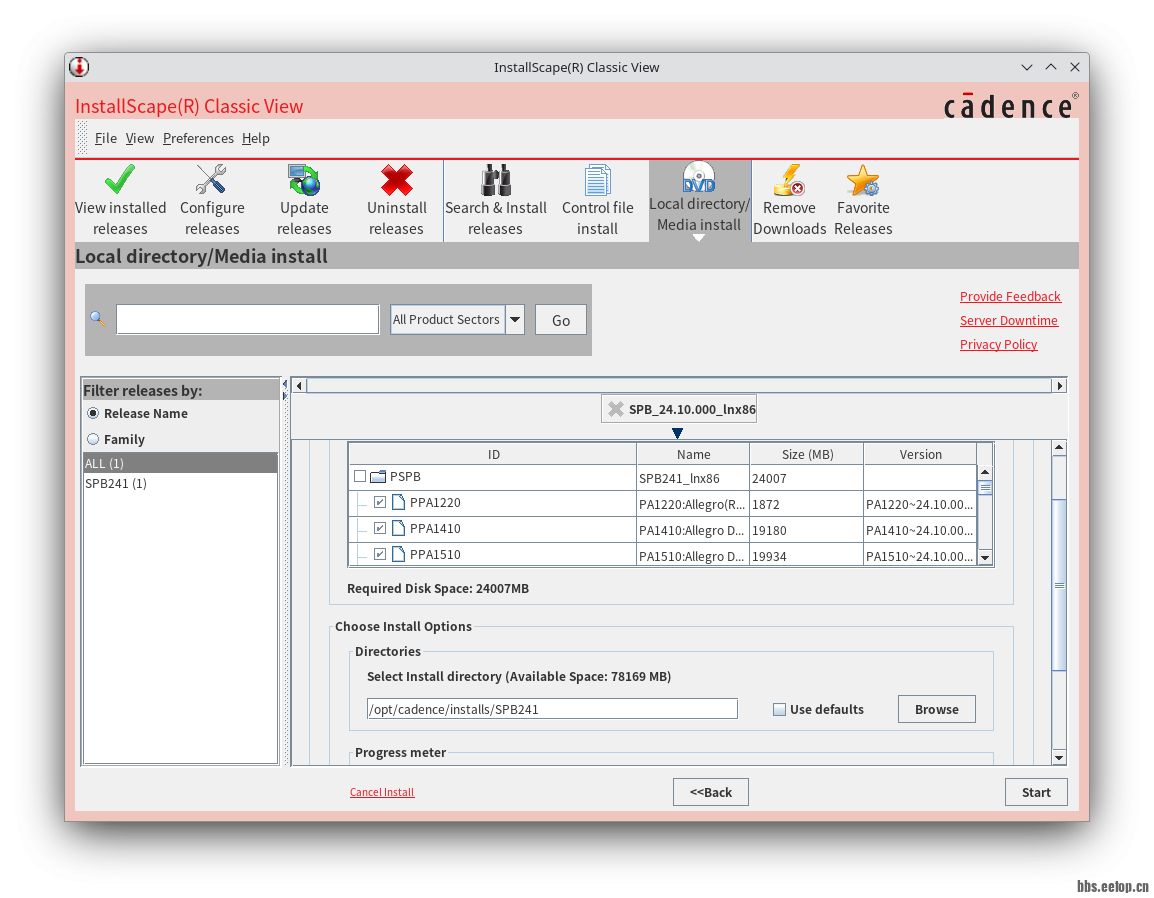Screen dimensions: 1154x898
Task: Open the Preferences menu
Action: point(198,138)
